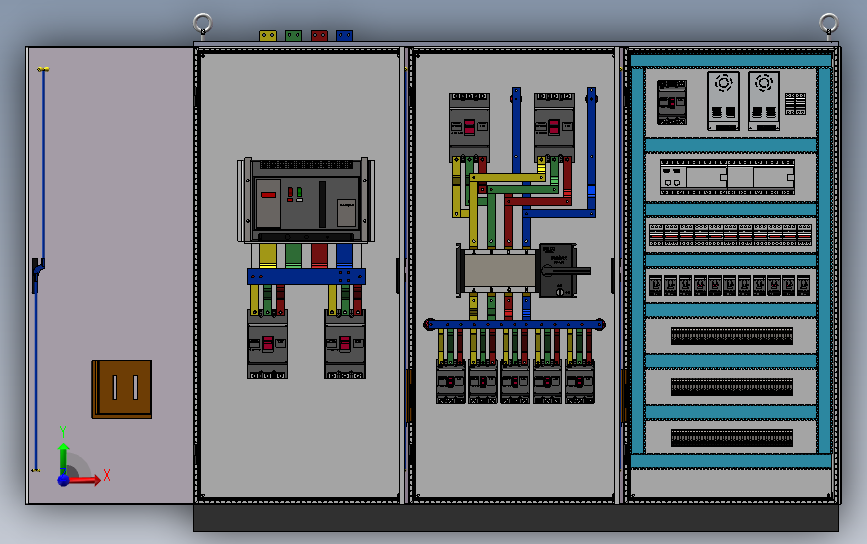Select blue support bar beneath air circuit breaker

click(x=306, y=276)
